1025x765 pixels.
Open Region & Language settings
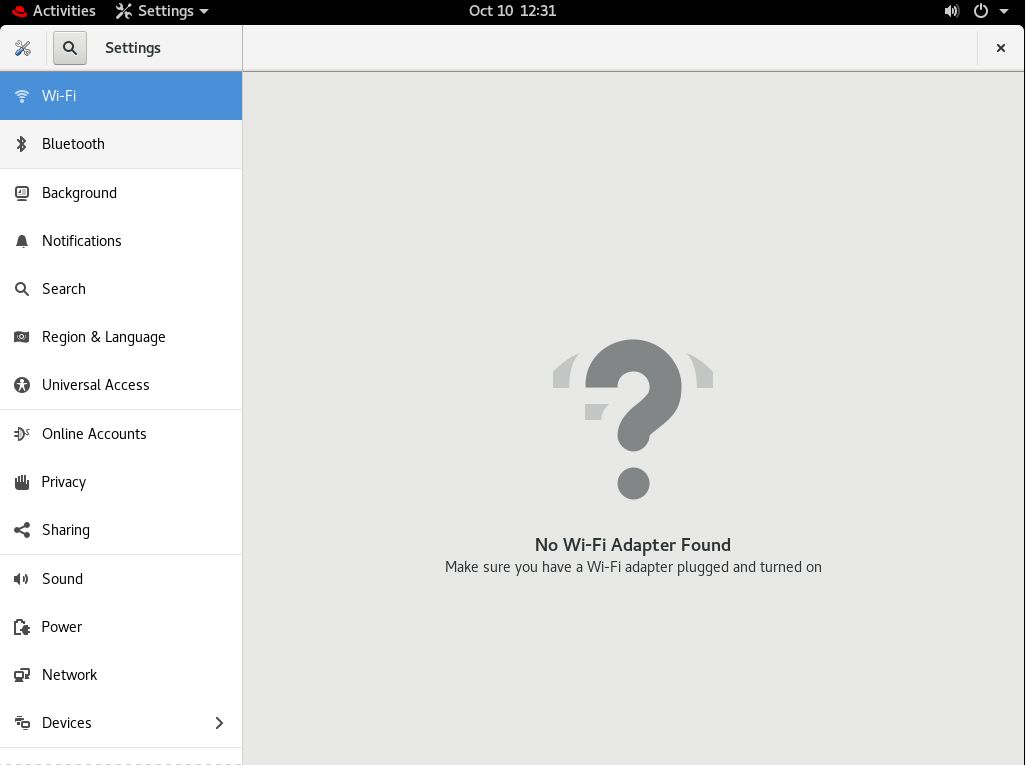tap(103, 337)
